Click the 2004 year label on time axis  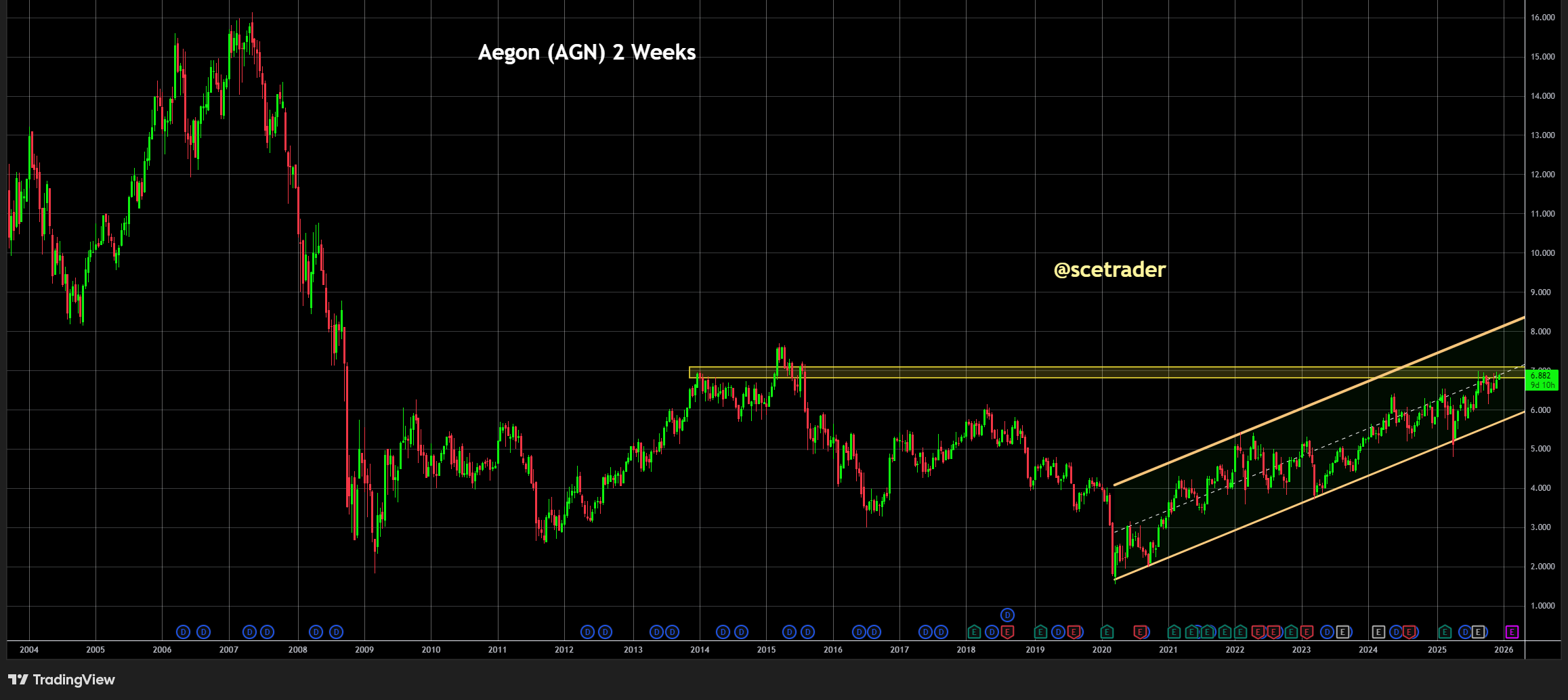[29, 650]
